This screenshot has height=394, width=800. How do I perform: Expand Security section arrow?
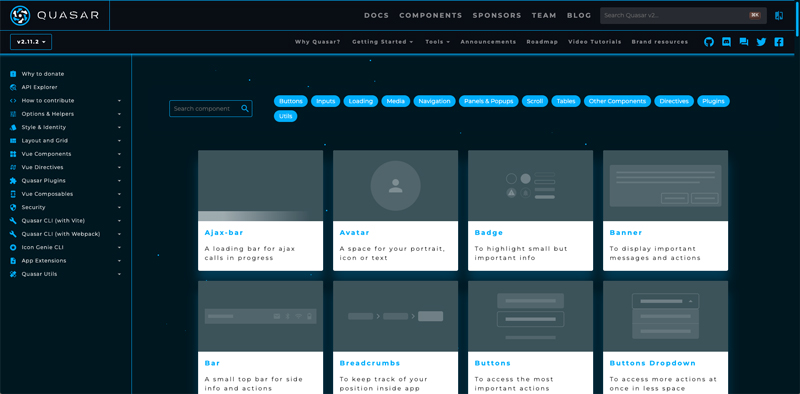point(119,207)
